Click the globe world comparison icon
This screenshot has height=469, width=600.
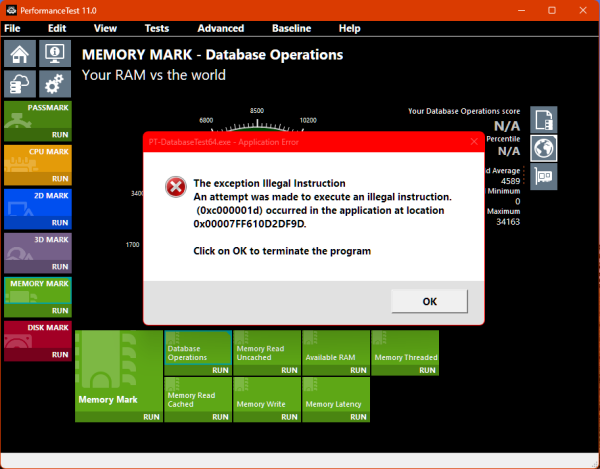point(544,148)
